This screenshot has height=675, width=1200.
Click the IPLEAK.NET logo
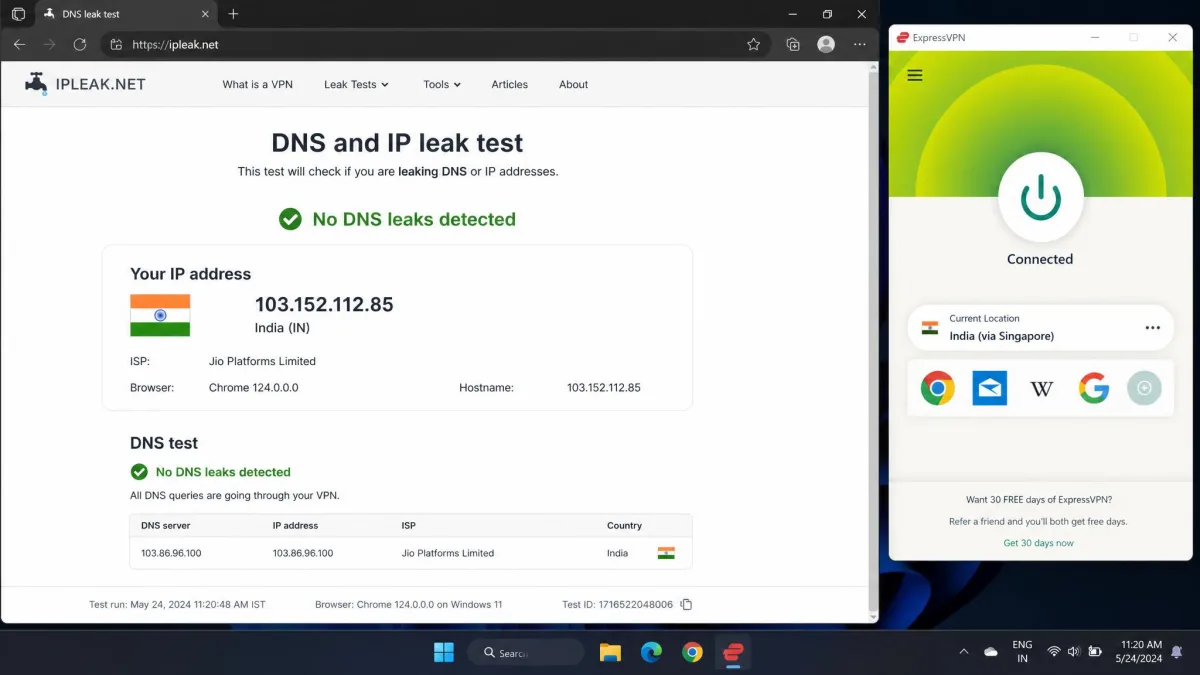(x=85, y=84)
